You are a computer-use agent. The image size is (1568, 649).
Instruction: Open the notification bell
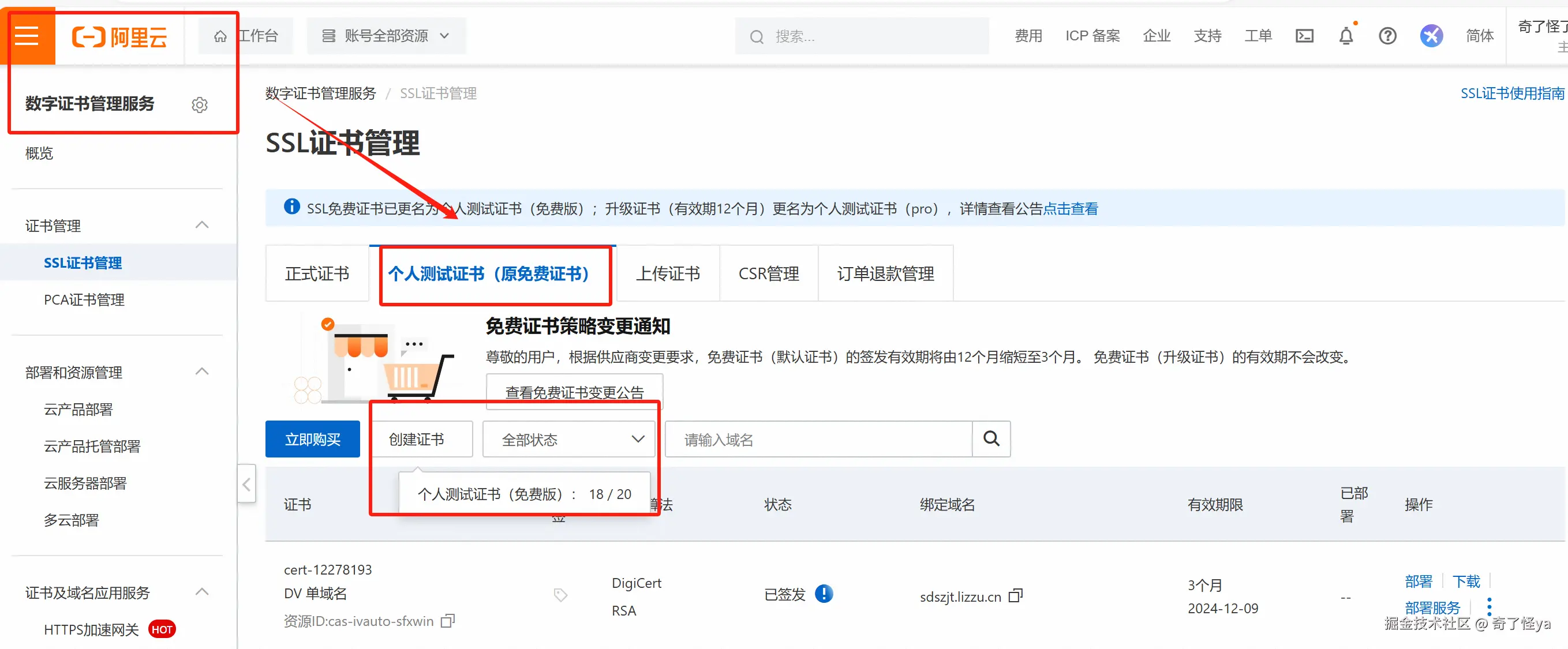[x=1346, y=36]
